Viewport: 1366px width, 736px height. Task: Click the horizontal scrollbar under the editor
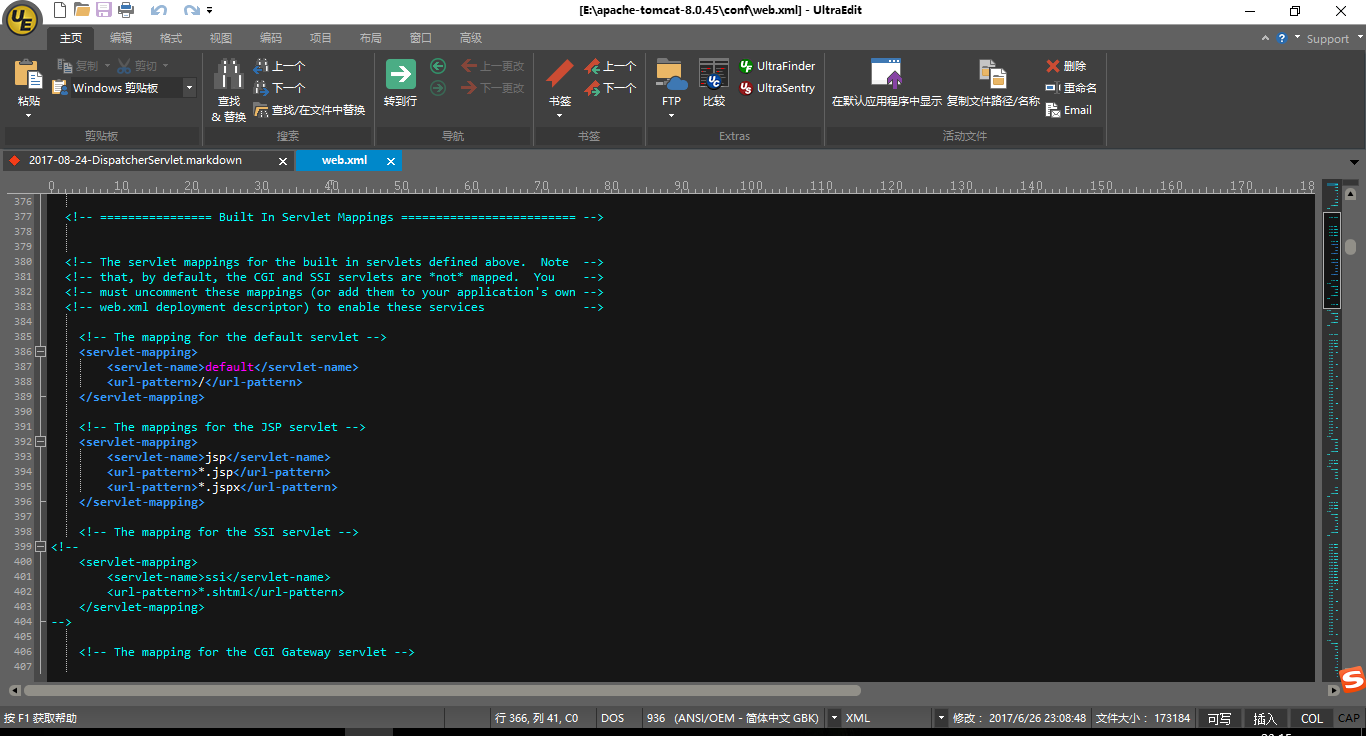[x=442, y=690]
